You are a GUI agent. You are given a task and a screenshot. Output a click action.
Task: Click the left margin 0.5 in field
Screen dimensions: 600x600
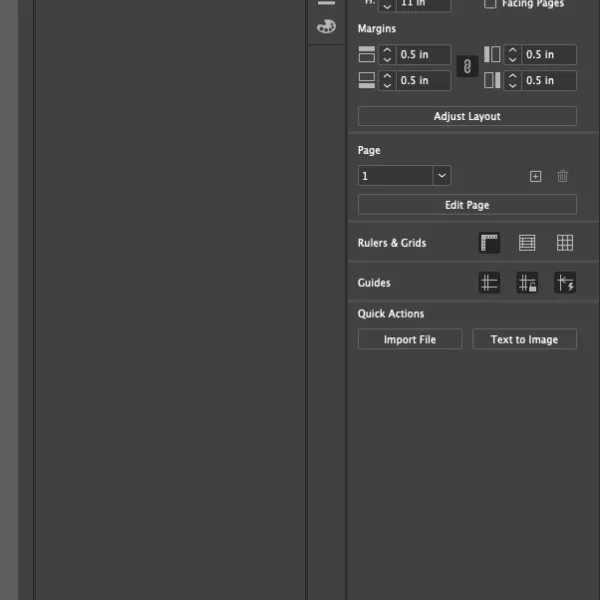pyautogui.click(x=549, y=54)
